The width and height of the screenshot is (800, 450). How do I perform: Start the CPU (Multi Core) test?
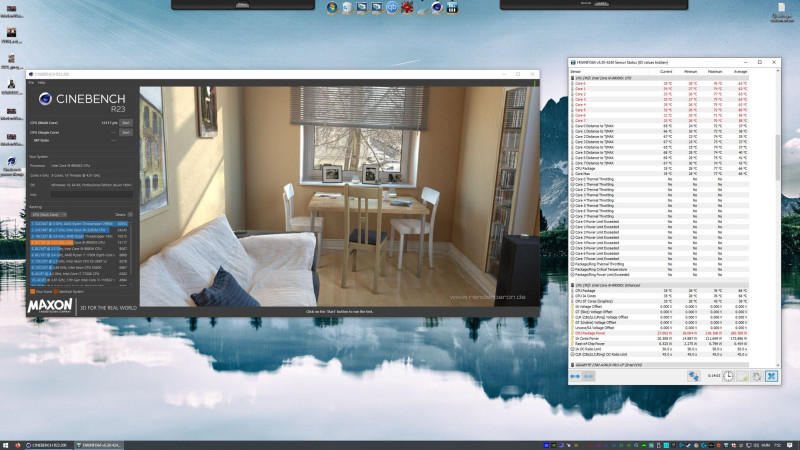coord(126,123)
